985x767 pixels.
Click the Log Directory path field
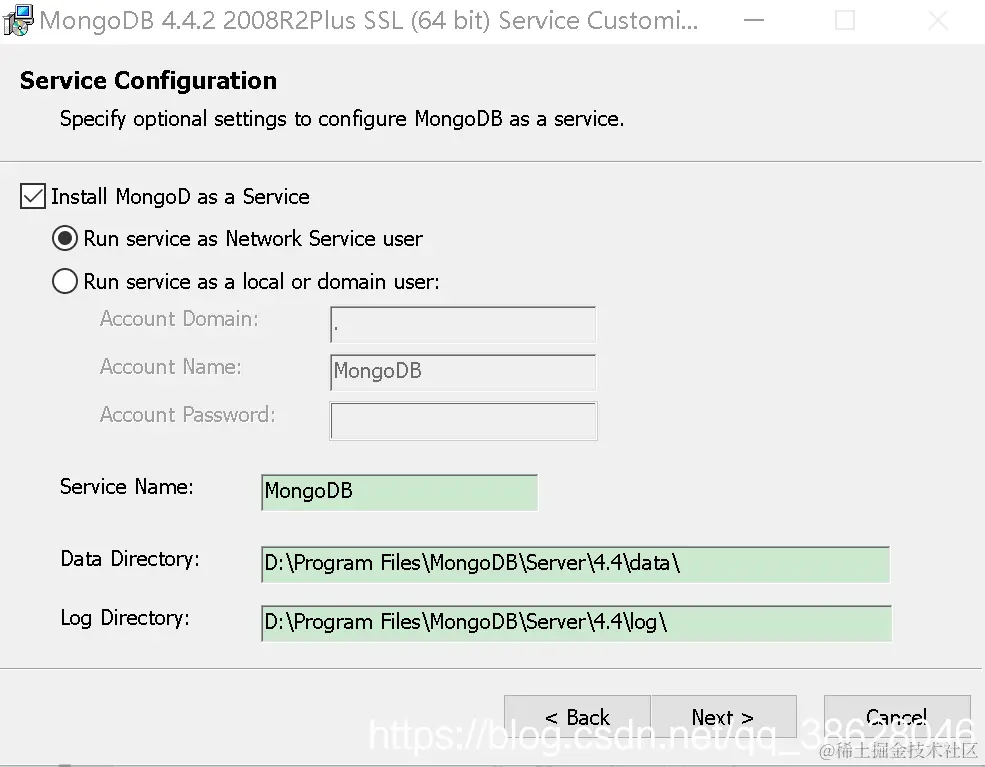click(x=576, y=623)
